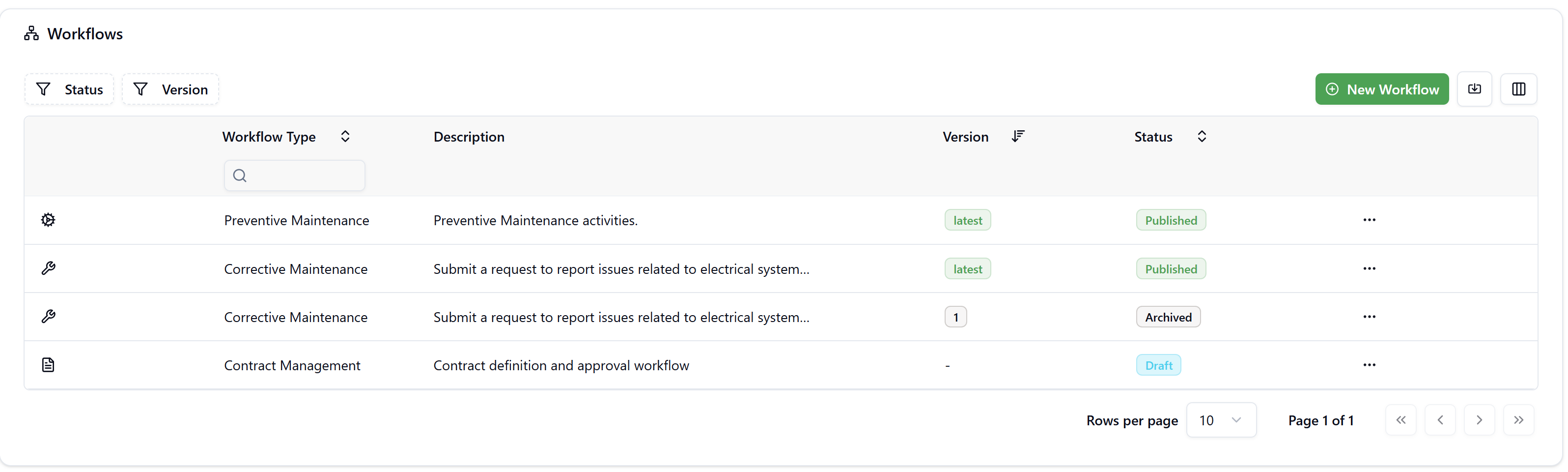The width and height of the screenshot is (1568, 472).
Task: Sort by Workflow Type column arrows
Action: coord(345,136)
